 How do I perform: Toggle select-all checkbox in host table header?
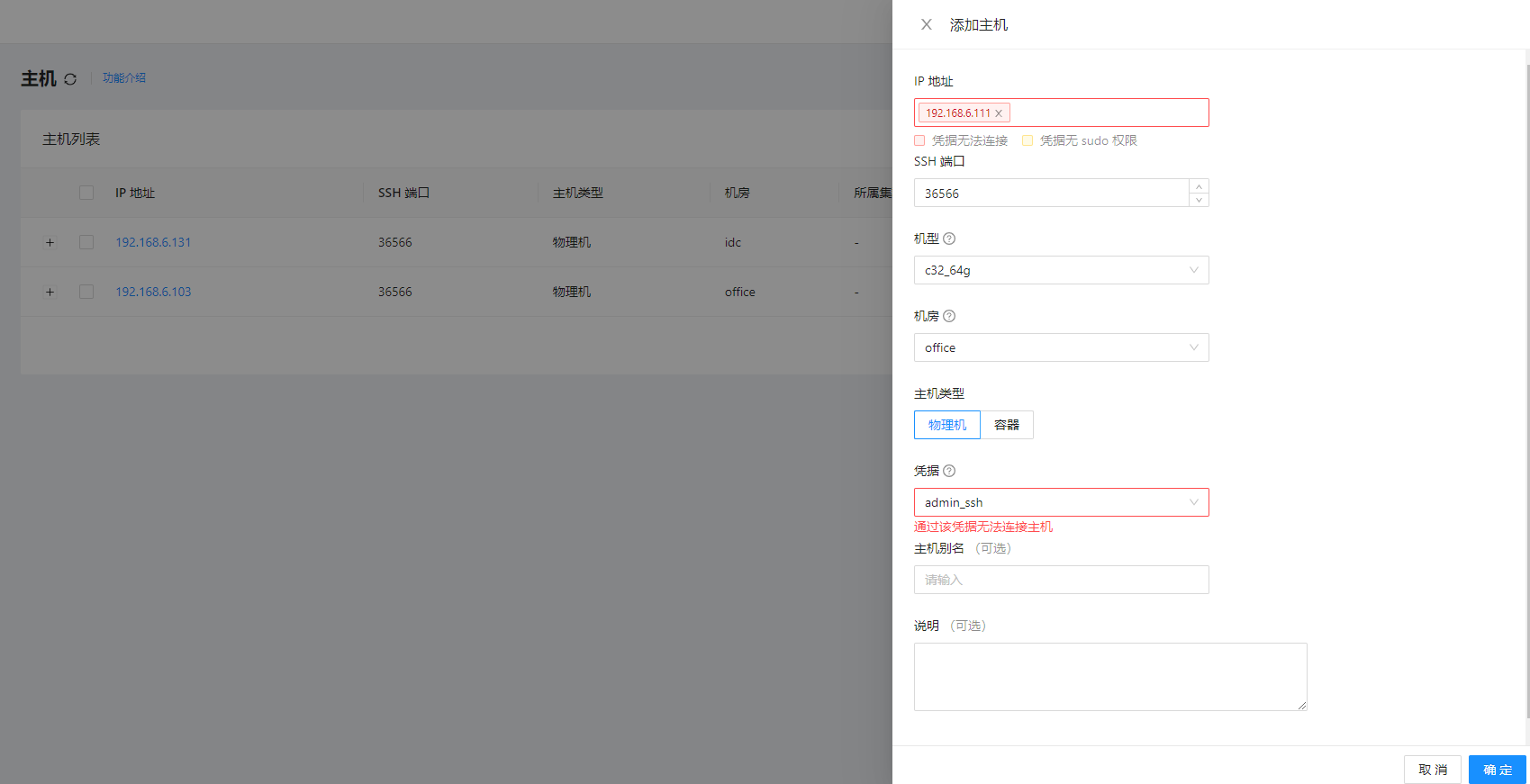tap(86, 193)
